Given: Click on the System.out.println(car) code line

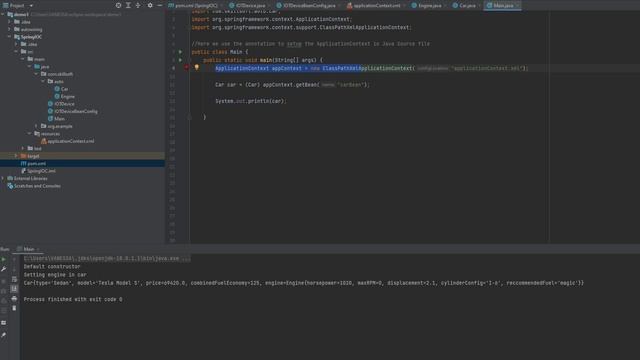Looking at the screenshot, I should (x=251, y=101).
